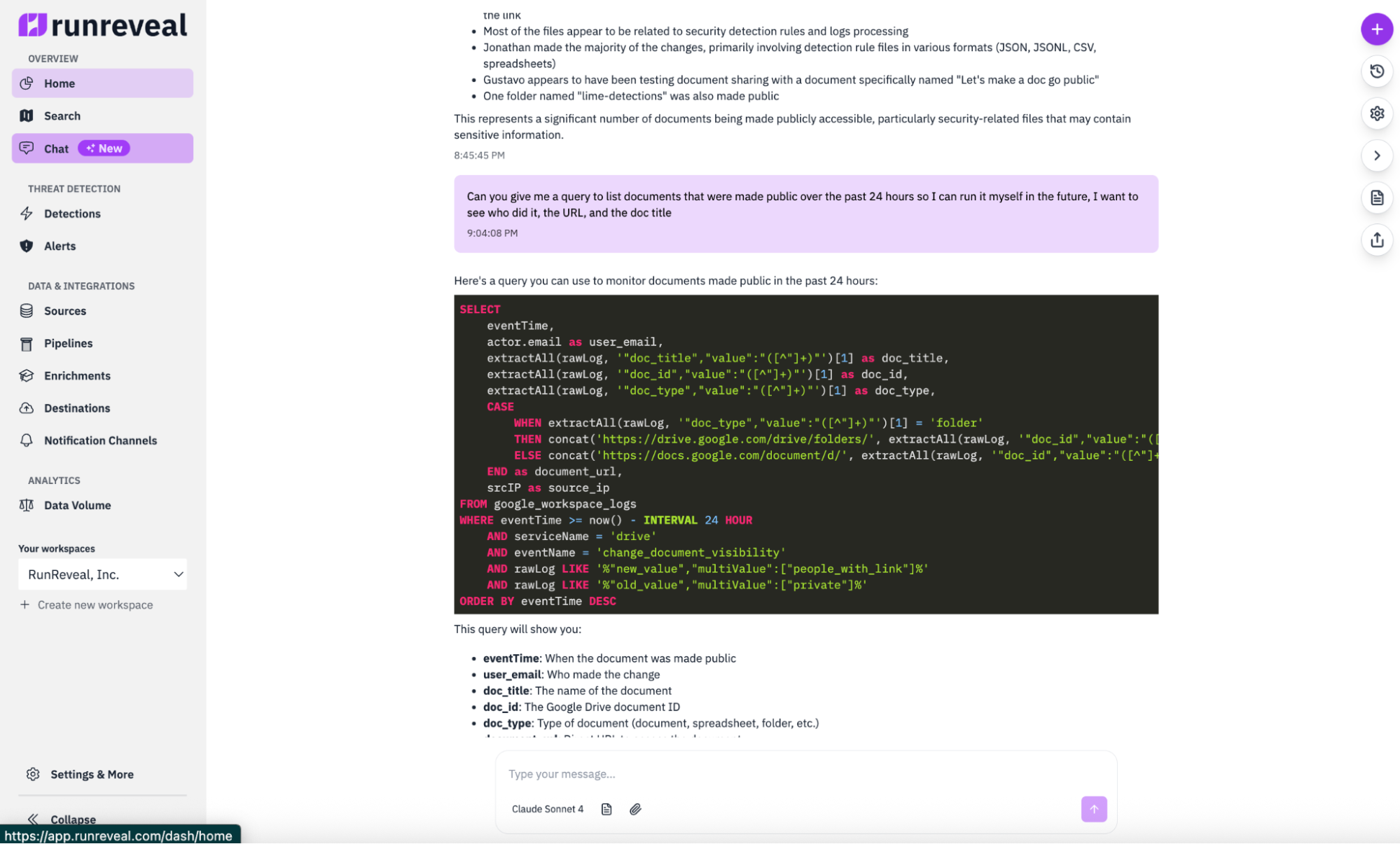1400x844 pixels.
Task: Click the Enrichments icon
Action: tap(27, 375)
